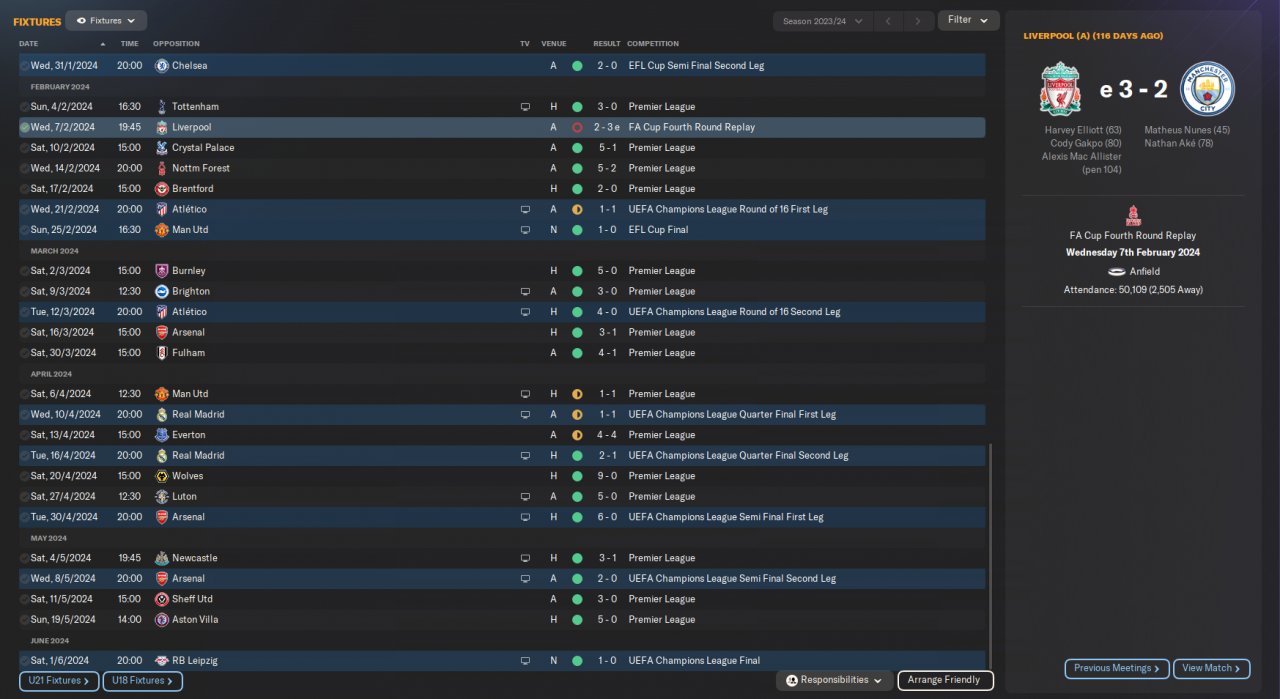Toggle the tick icon beside Sat, 2/3/2024

click(25, 271)
